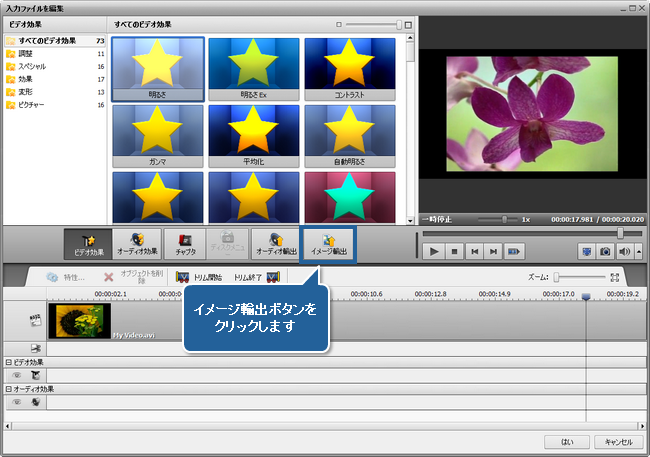650x457 pixels.
Task: Click the イメージ輸出 (image export) button
Action: click(x=328, y=245)
